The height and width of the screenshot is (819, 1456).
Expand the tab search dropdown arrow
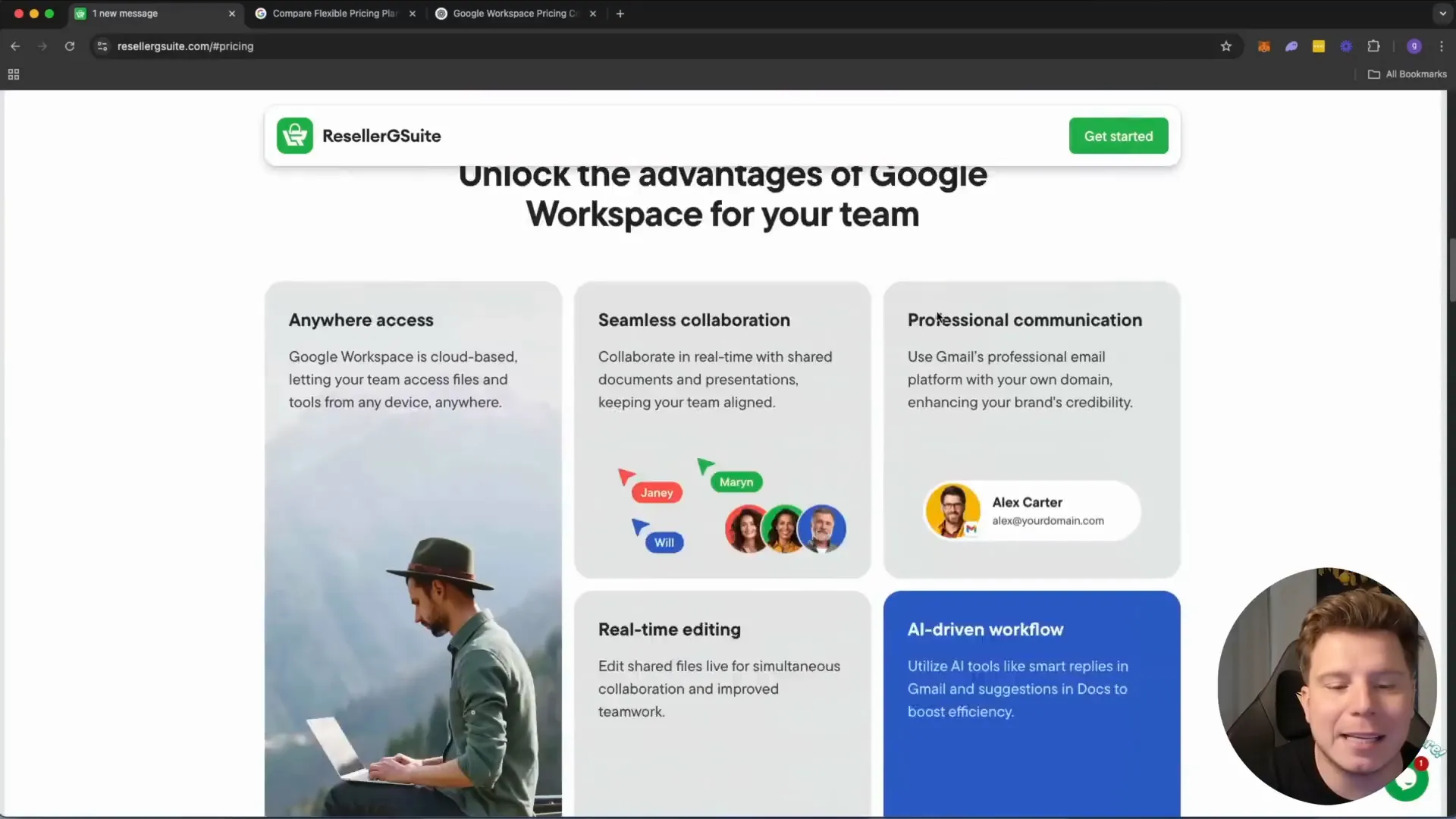coord(1442,14)
